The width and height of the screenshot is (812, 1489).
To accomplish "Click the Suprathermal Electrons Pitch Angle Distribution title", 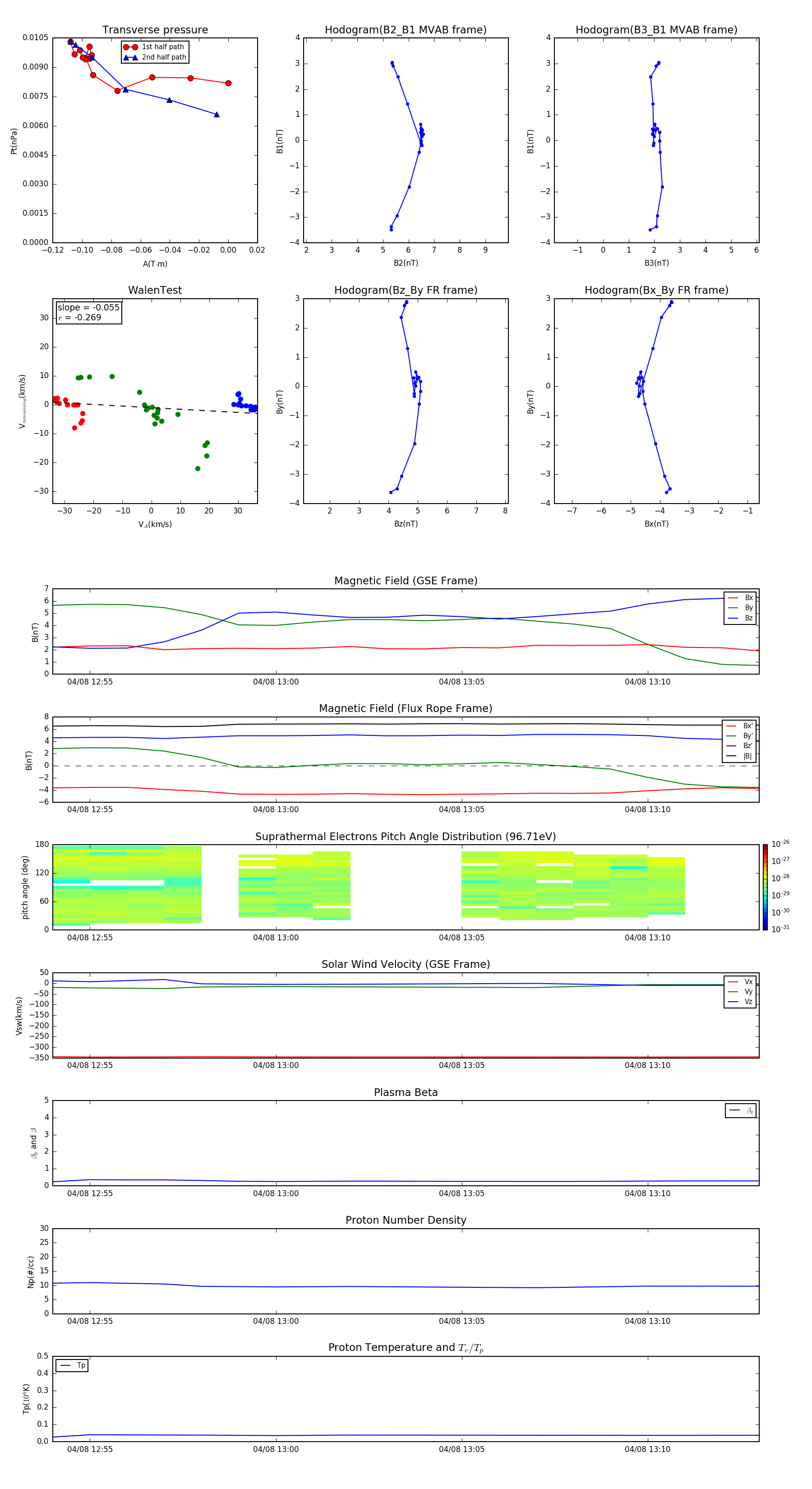I will 406,837.
